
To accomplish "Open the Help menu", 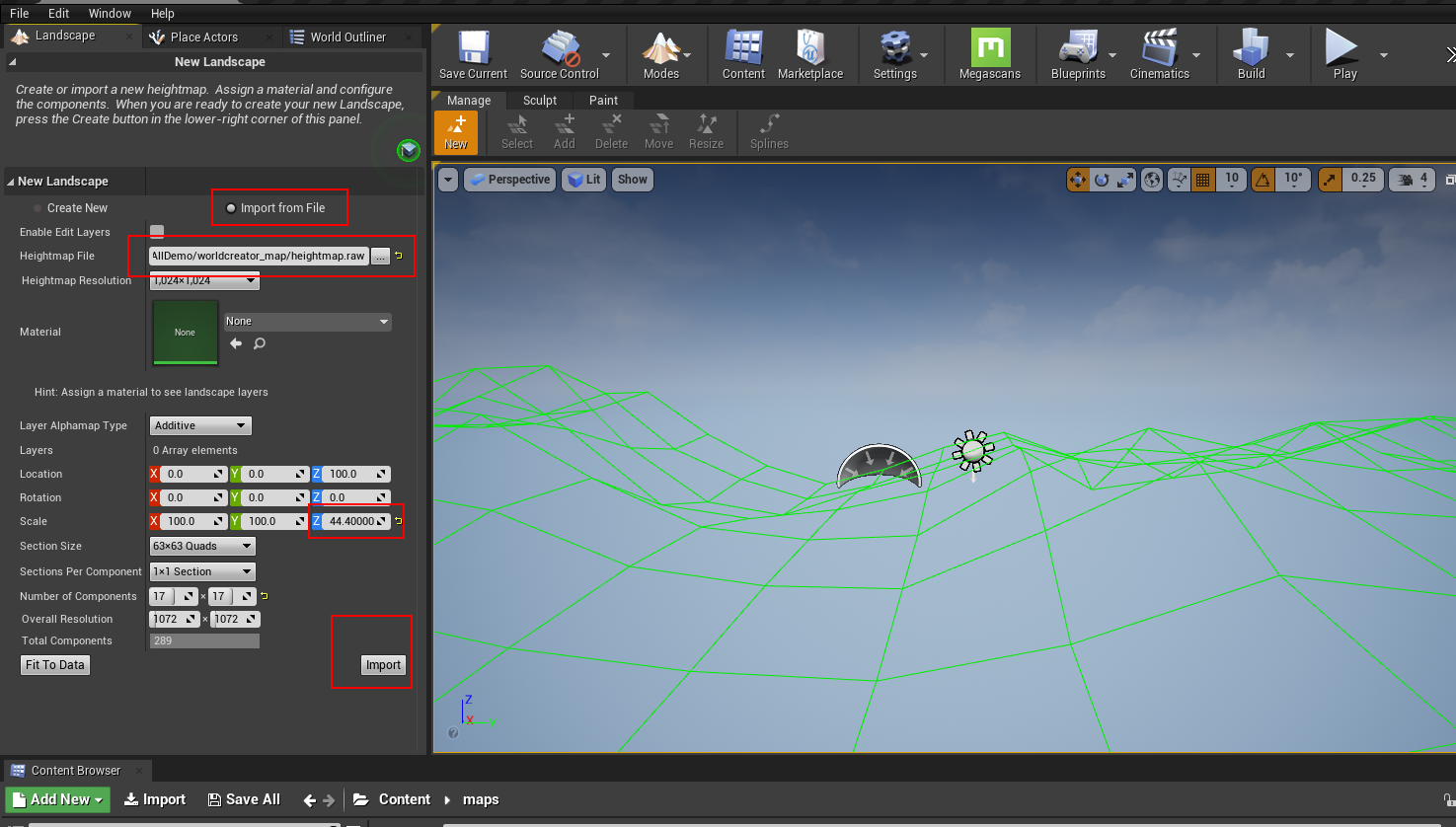I will tap(163, 13).
